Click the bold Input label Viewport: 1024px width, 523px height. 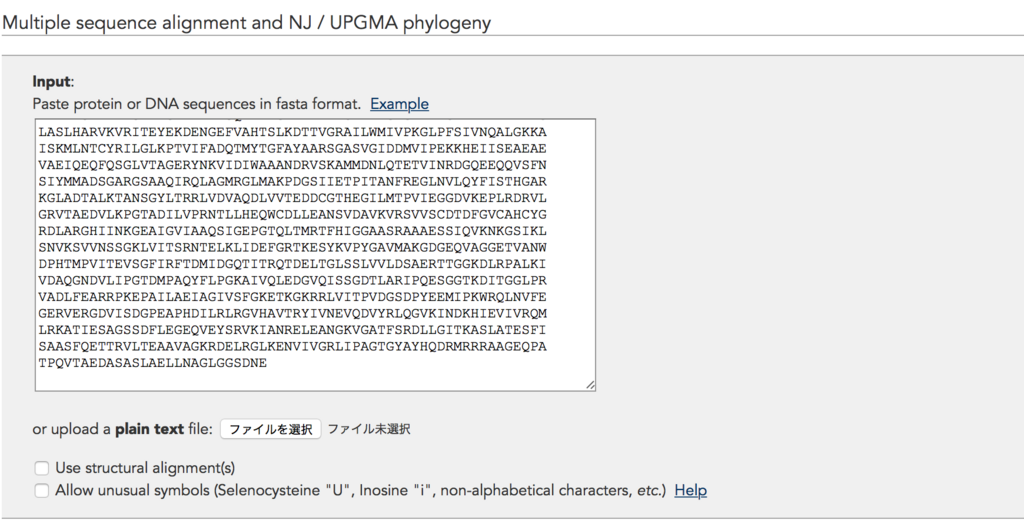pos(51,82)
